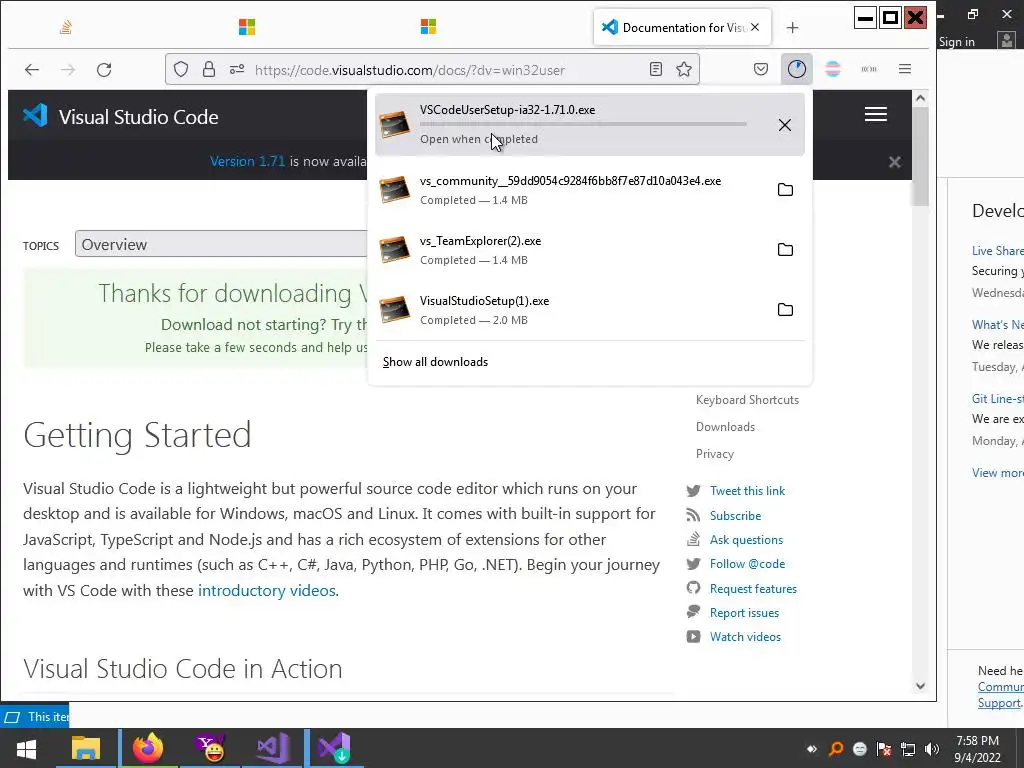This screenshot has width=1024, height=768.
Task: Close the Documentation for Visual Studio tab
Action: click(755, 27)
